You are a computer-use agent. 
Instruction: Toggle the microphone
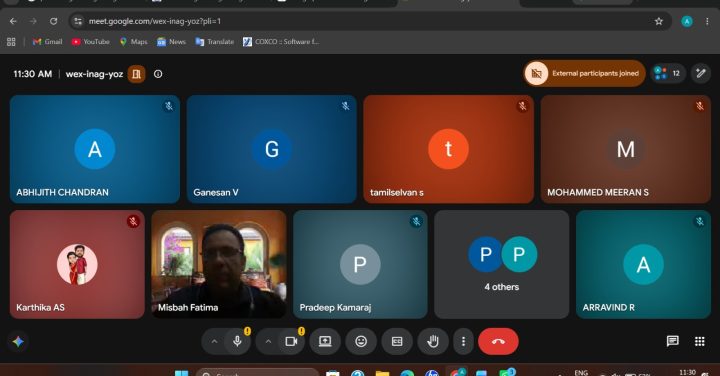click(237, 342)
